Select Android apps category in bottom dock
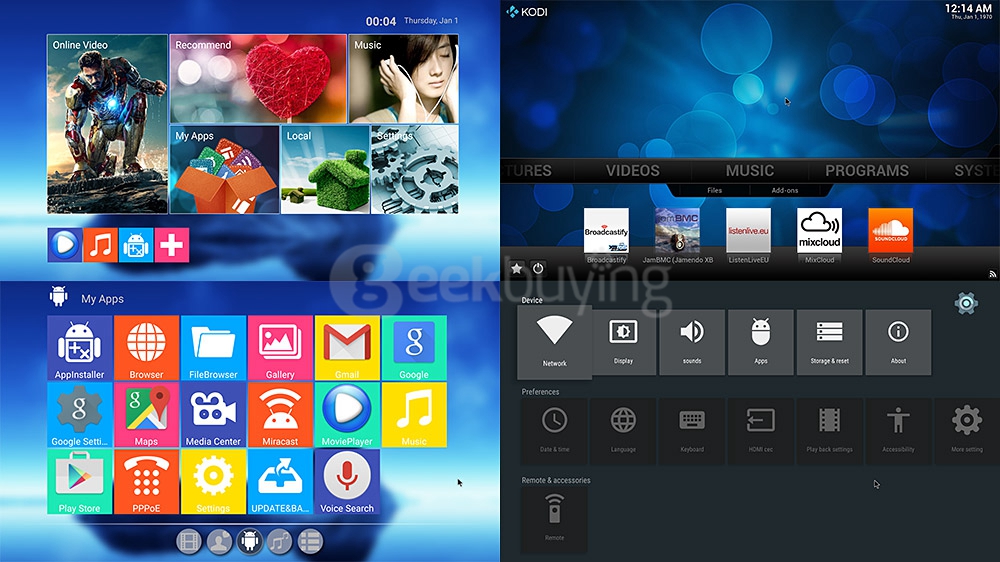The height and width of the screenshot is (562, 1000). coord(250,542)
